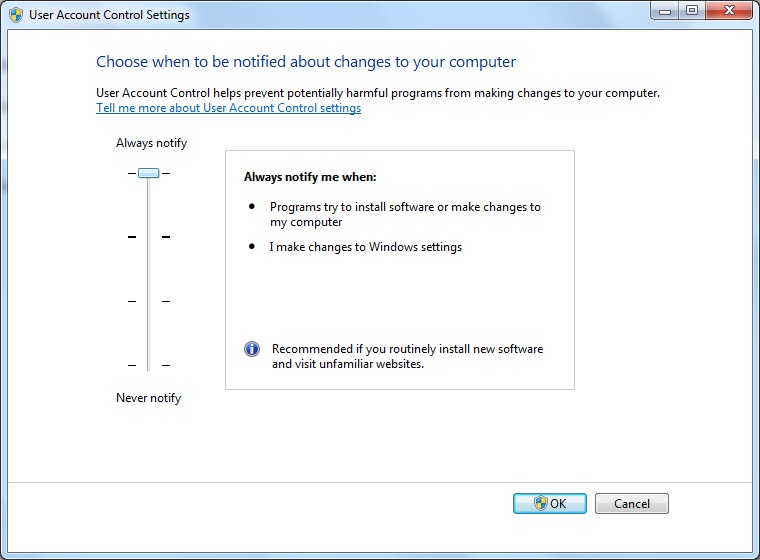Select the slider thumb at Always notify

pos(148,173)
